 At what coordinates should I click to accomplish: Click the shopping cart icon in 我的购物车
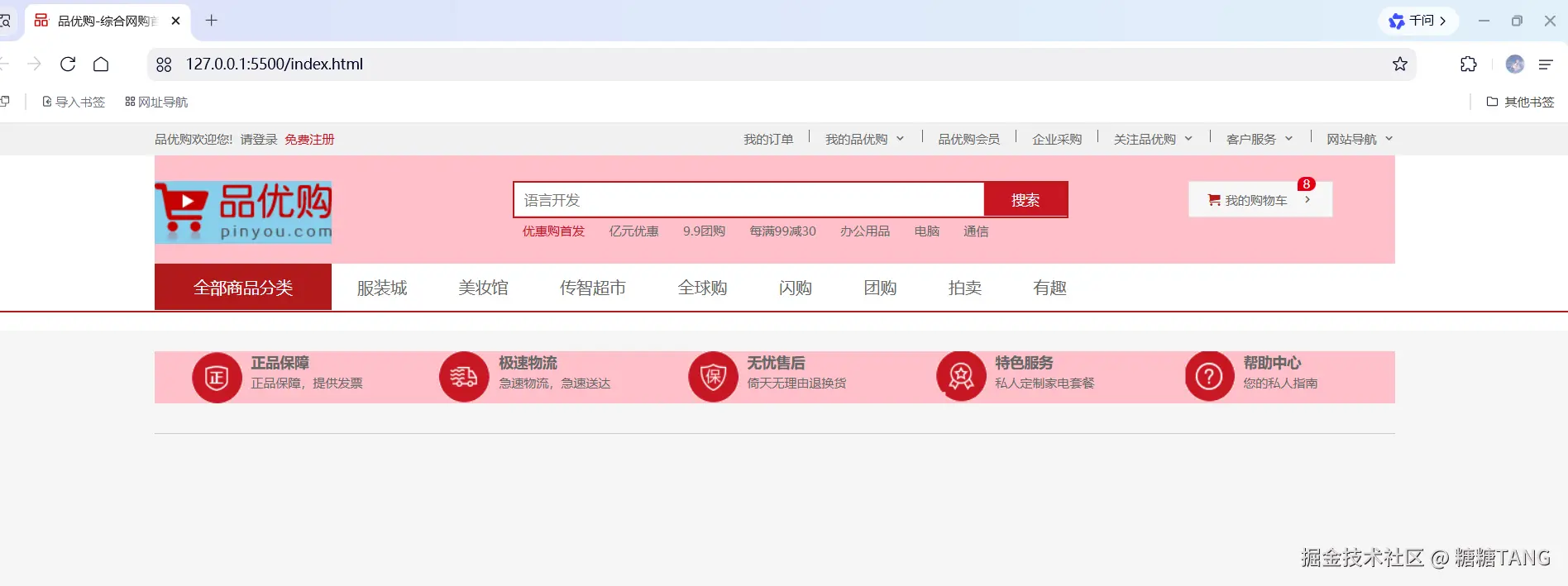tap(1214, 200)
